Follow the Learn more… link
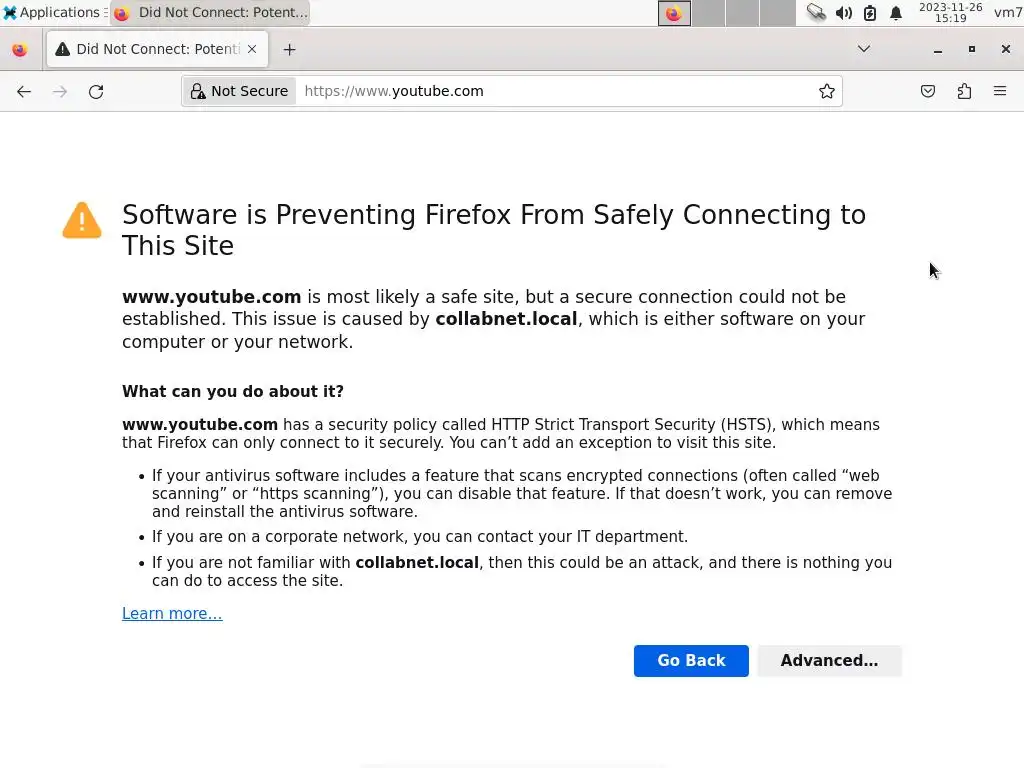This screenshot has height=768, width=1024. (172, 613)
